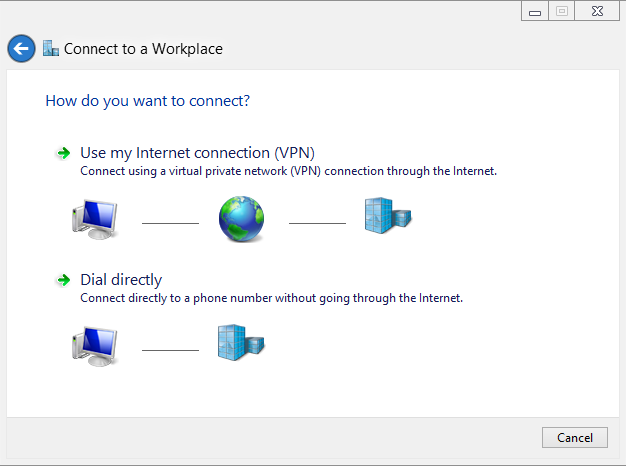Click the phone number connection description text
The height and width of the screenshot is (466, 626).
(x=271, y=298)
